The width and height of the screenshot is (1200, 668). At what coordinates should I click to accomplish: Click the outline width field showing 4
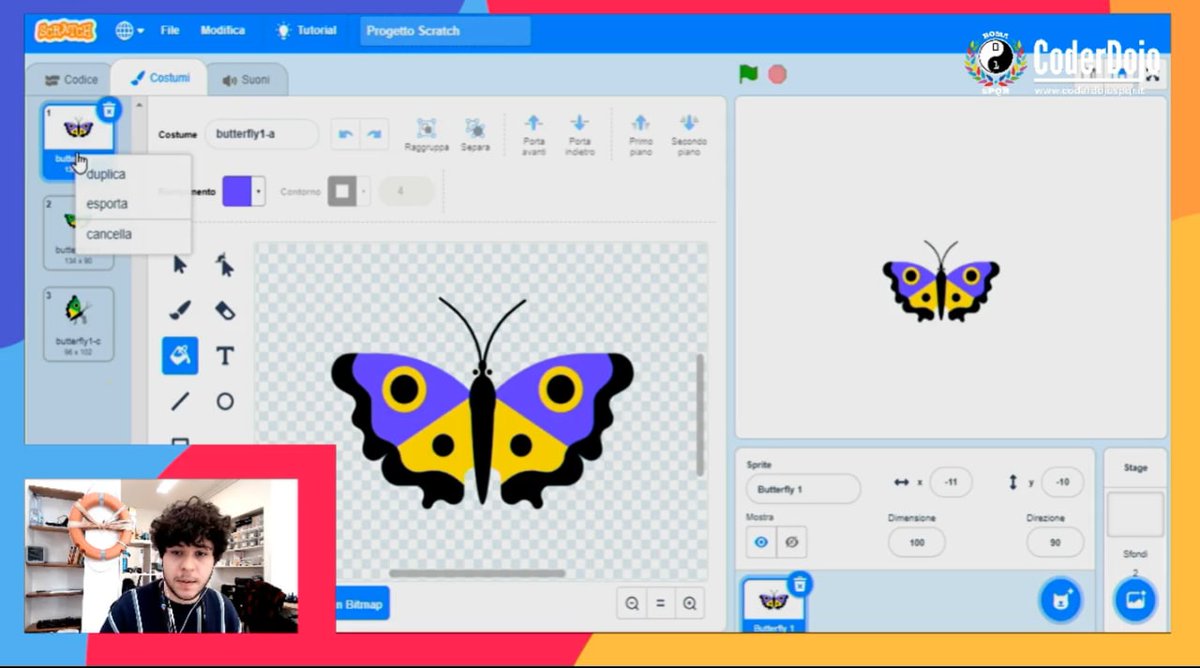pyautogui.click(x=406, y=191)
